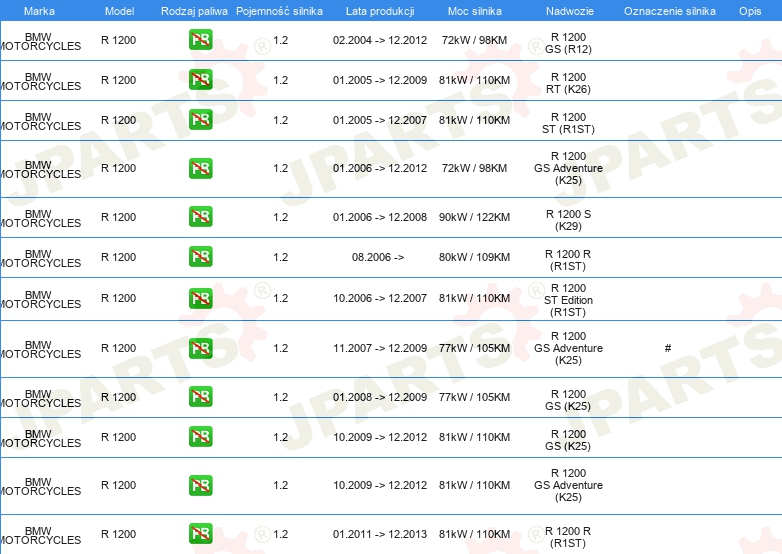Click the Oznaczenie silnika column header
This screenshot has width=782, height=554.
pos(669,11)
